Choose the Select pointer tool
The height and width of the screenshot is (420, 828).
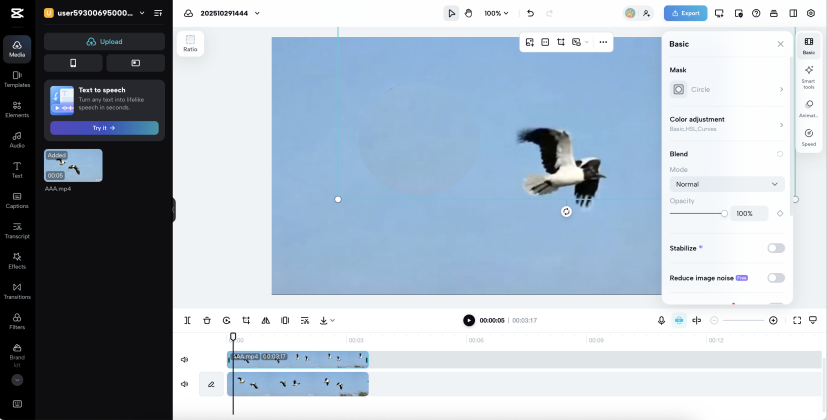click(x=451, y=13)
